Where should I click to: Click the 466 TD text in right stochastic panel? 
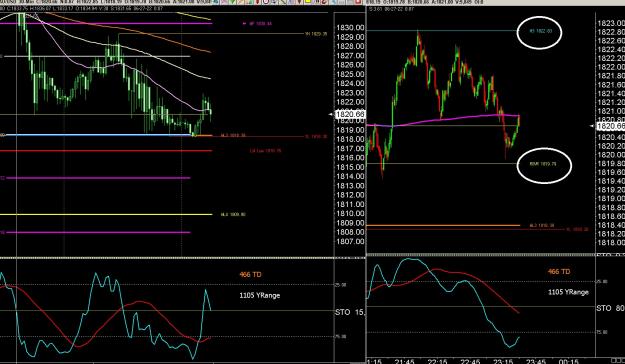(559, 272)
